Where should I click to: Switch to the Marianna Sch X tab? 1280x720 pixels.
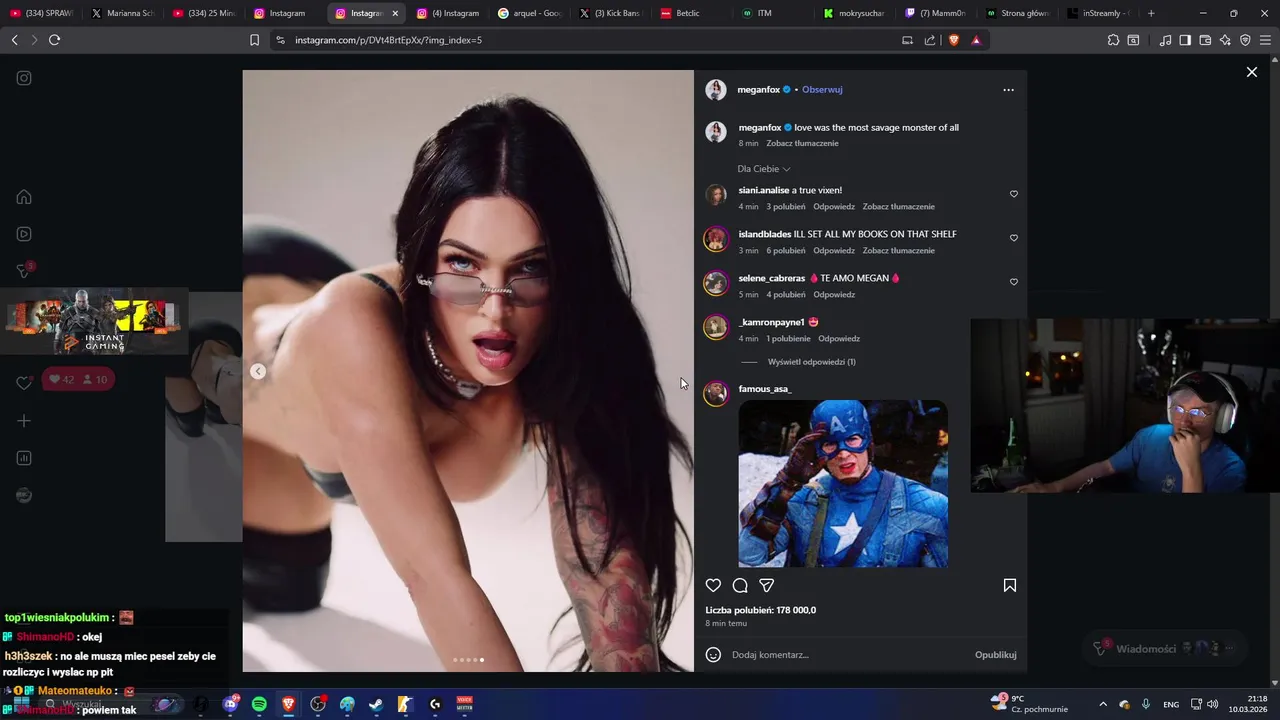point(122,13)
